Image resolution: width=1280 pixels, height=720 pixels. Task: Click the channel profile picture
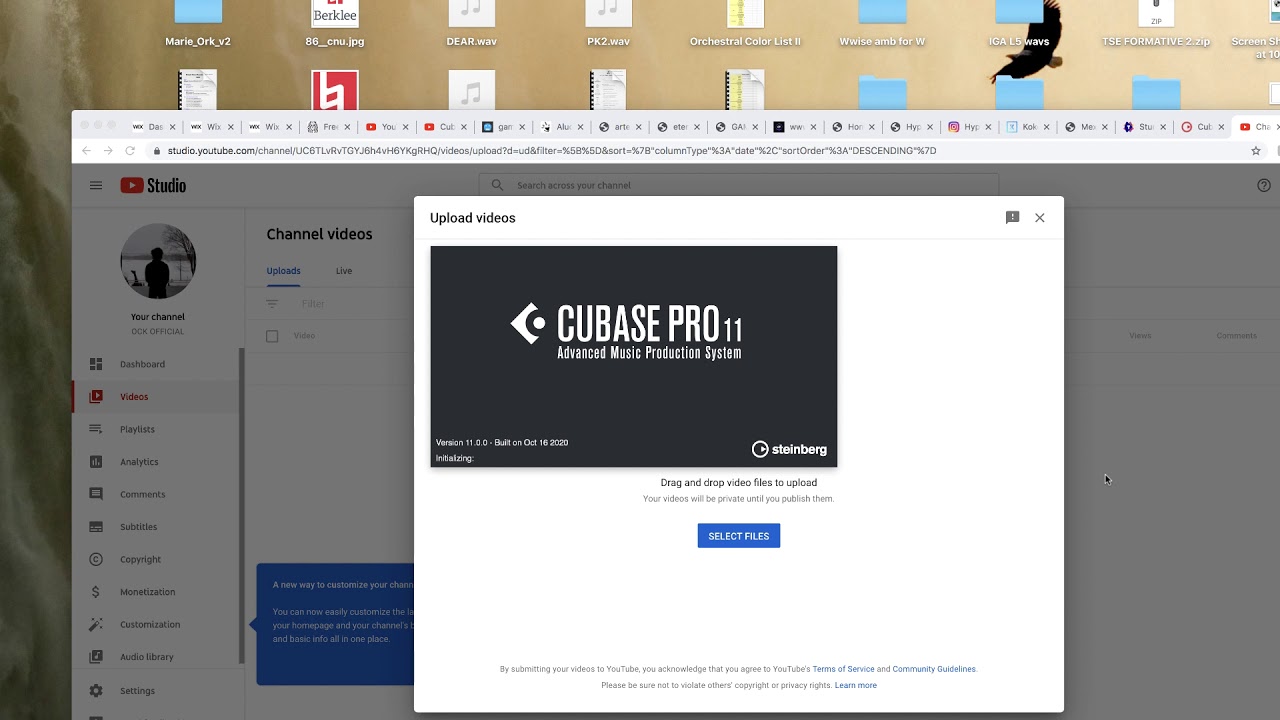click(x=158, y=261)
